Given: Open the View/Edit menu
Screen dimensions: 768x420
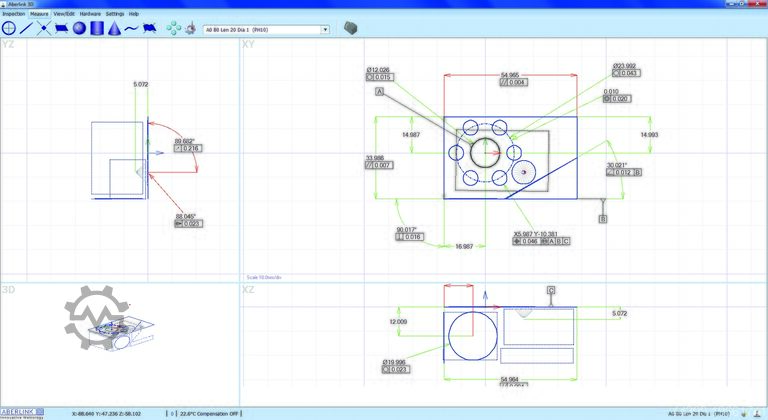Looking at the screenshot, I should tap(64, 14).
